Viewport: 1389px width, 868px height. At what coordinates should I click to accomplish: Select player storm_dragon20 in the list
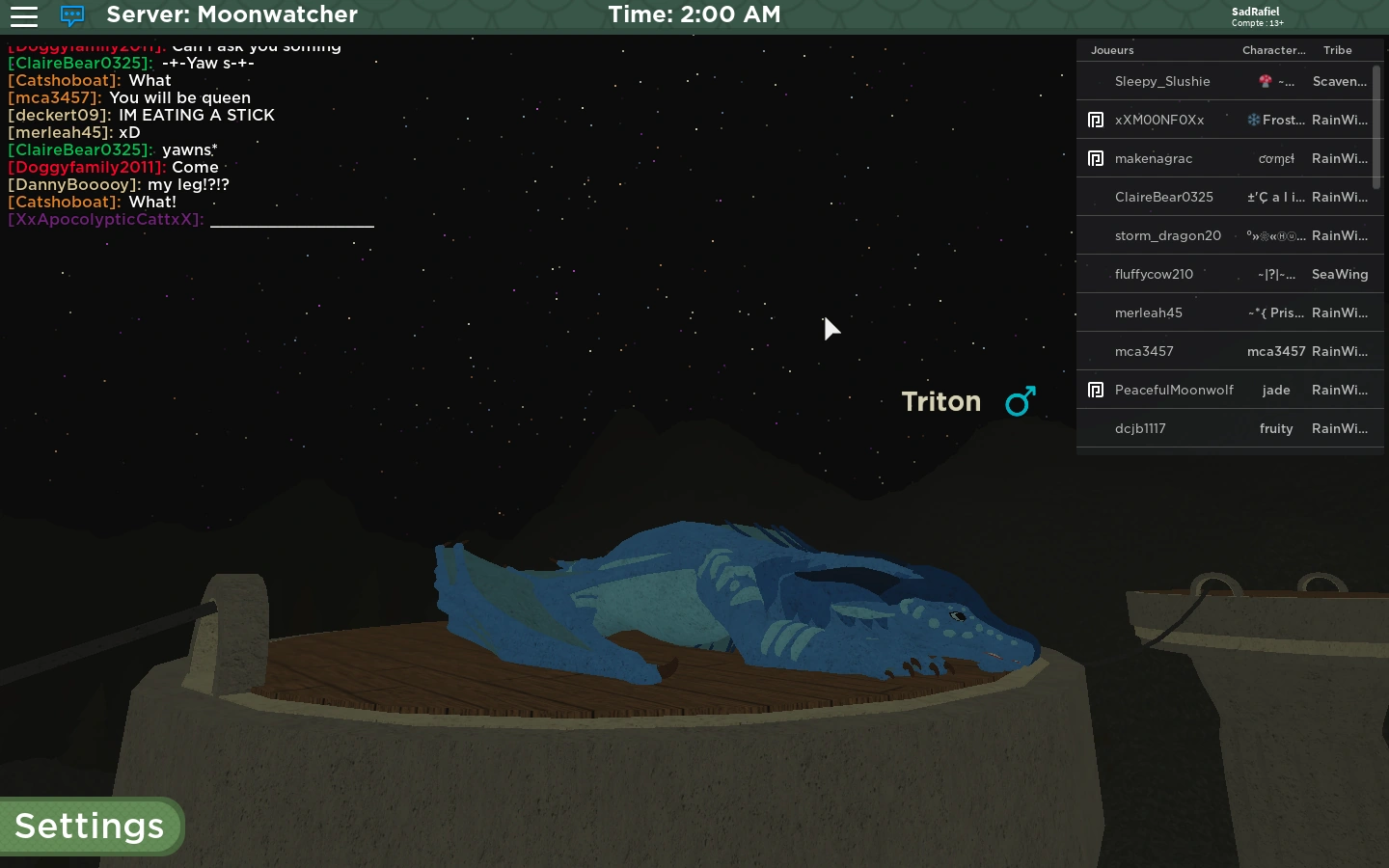[x=1167, y=235]
